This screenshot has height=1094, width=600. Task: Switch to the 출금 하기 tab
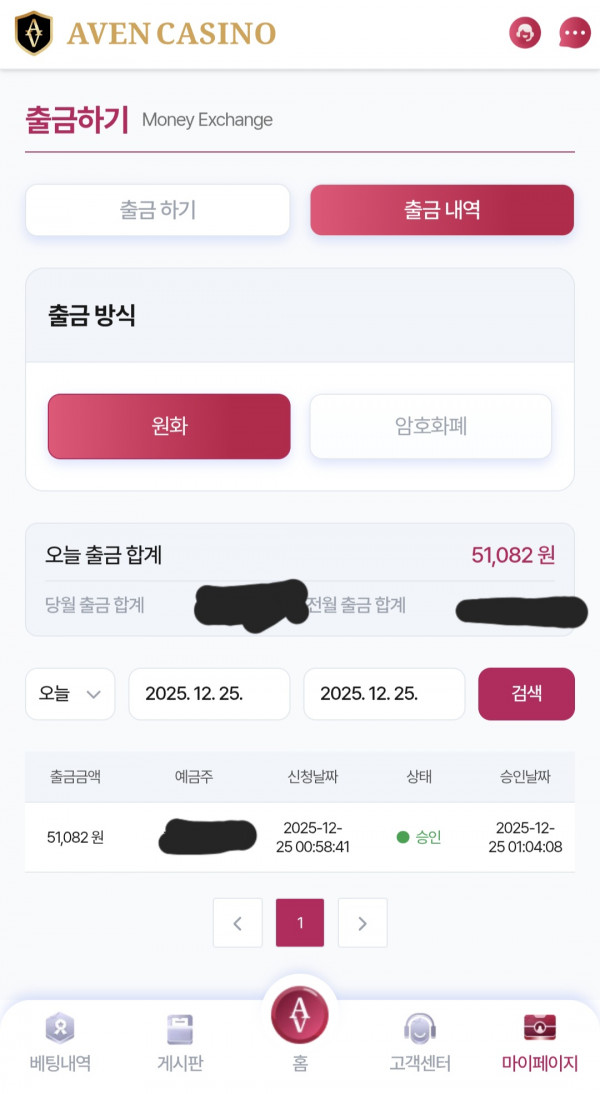pyautogui.click(x=157, y=210)
